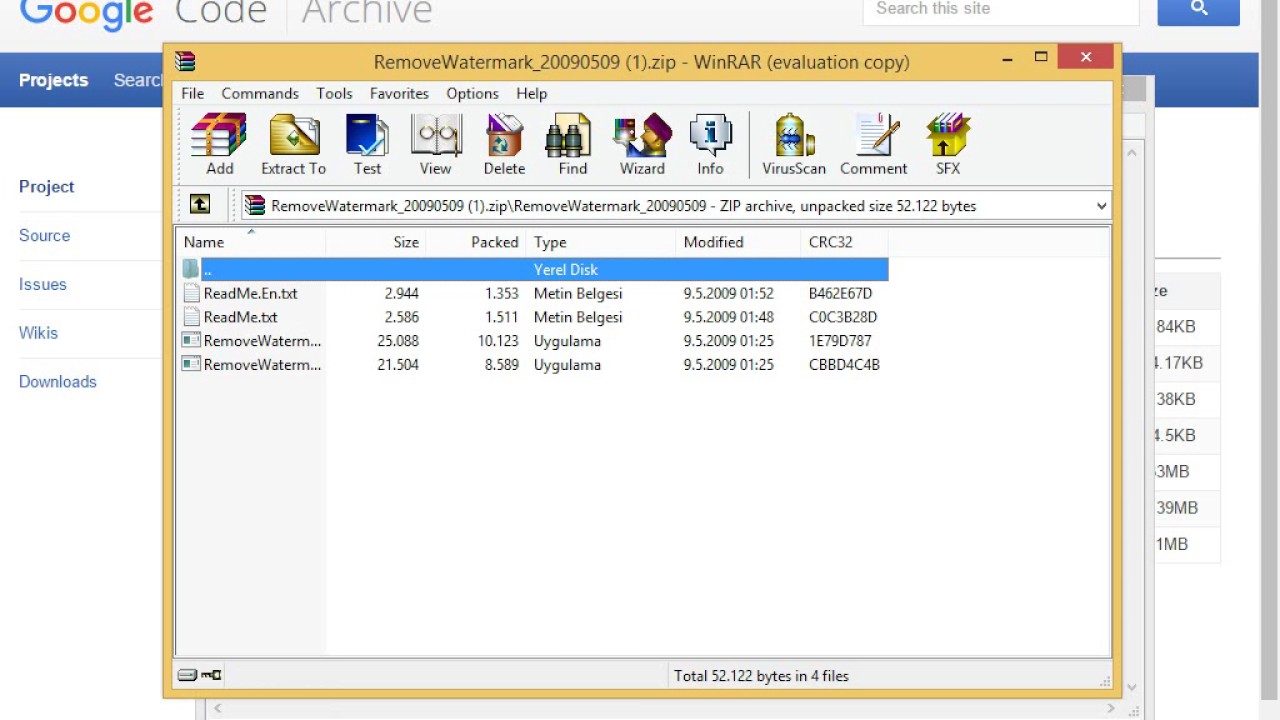Viewport: 1280px width, 720px height.
Task: Click the Delete toolbar icon
Action: (504, 144)
